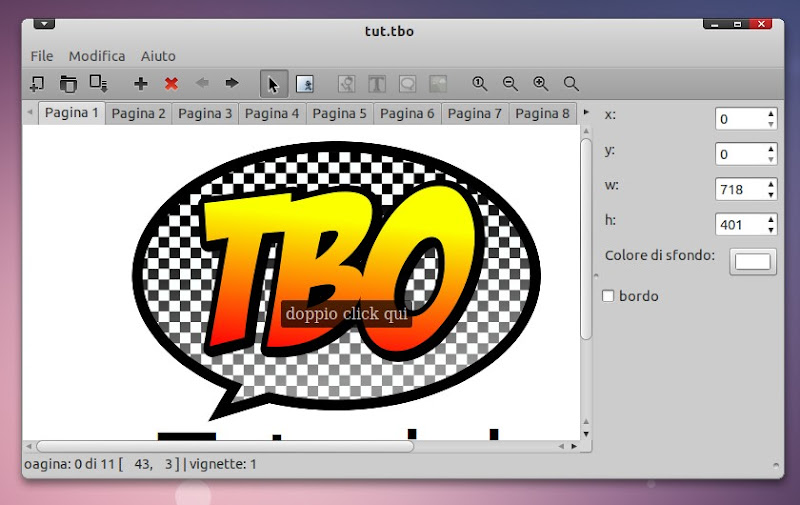Select the new frame tool
Screen dimensions: 800x505
(x=306, y=84)
